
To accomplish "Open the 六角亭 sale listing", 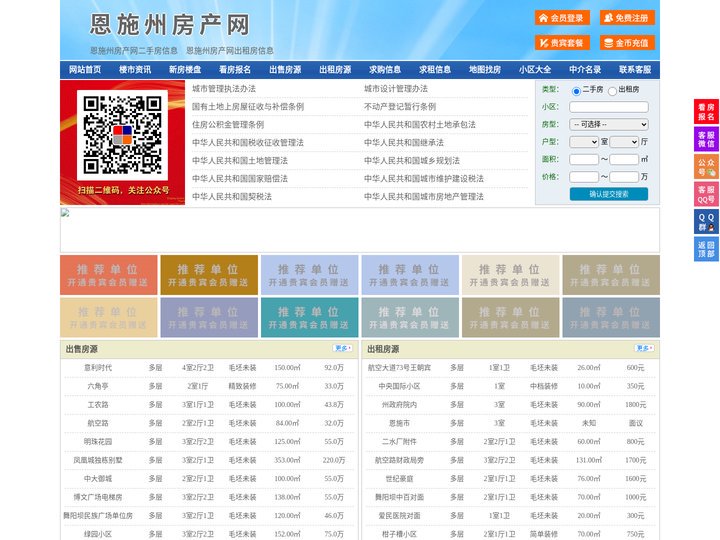I will click(x=98, y=386).
